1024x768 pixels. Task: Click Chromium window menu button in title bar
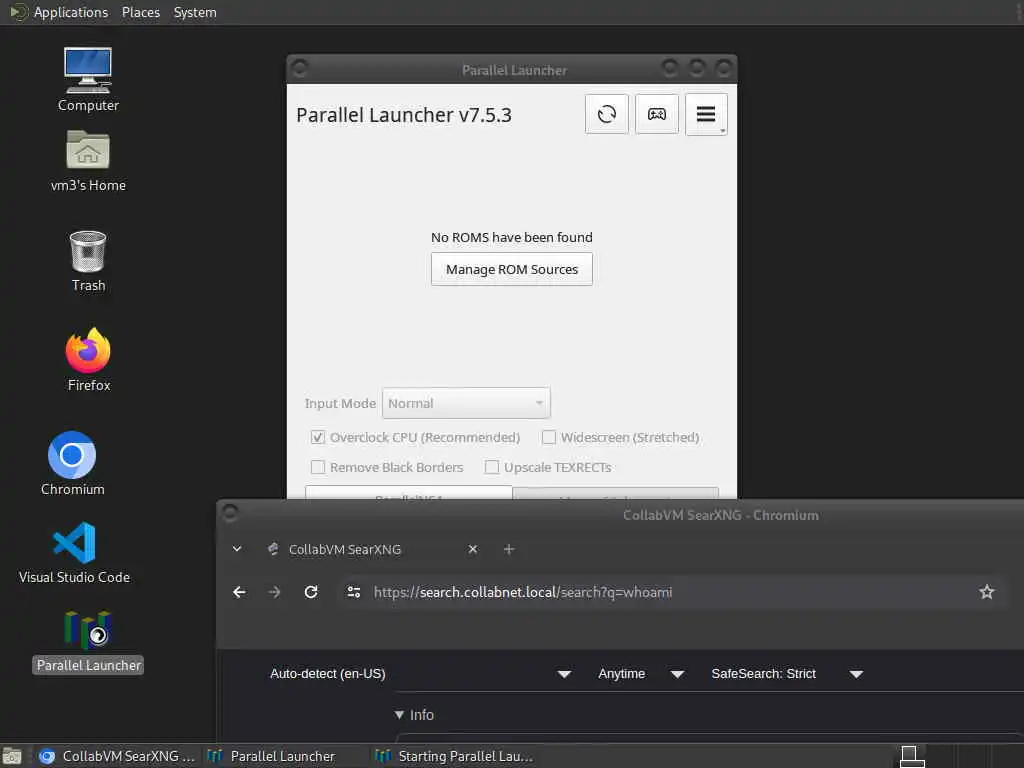coord(230,513)
